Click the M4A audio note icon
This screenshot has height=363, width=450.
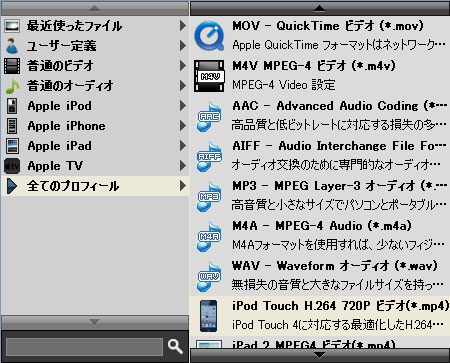209,236
